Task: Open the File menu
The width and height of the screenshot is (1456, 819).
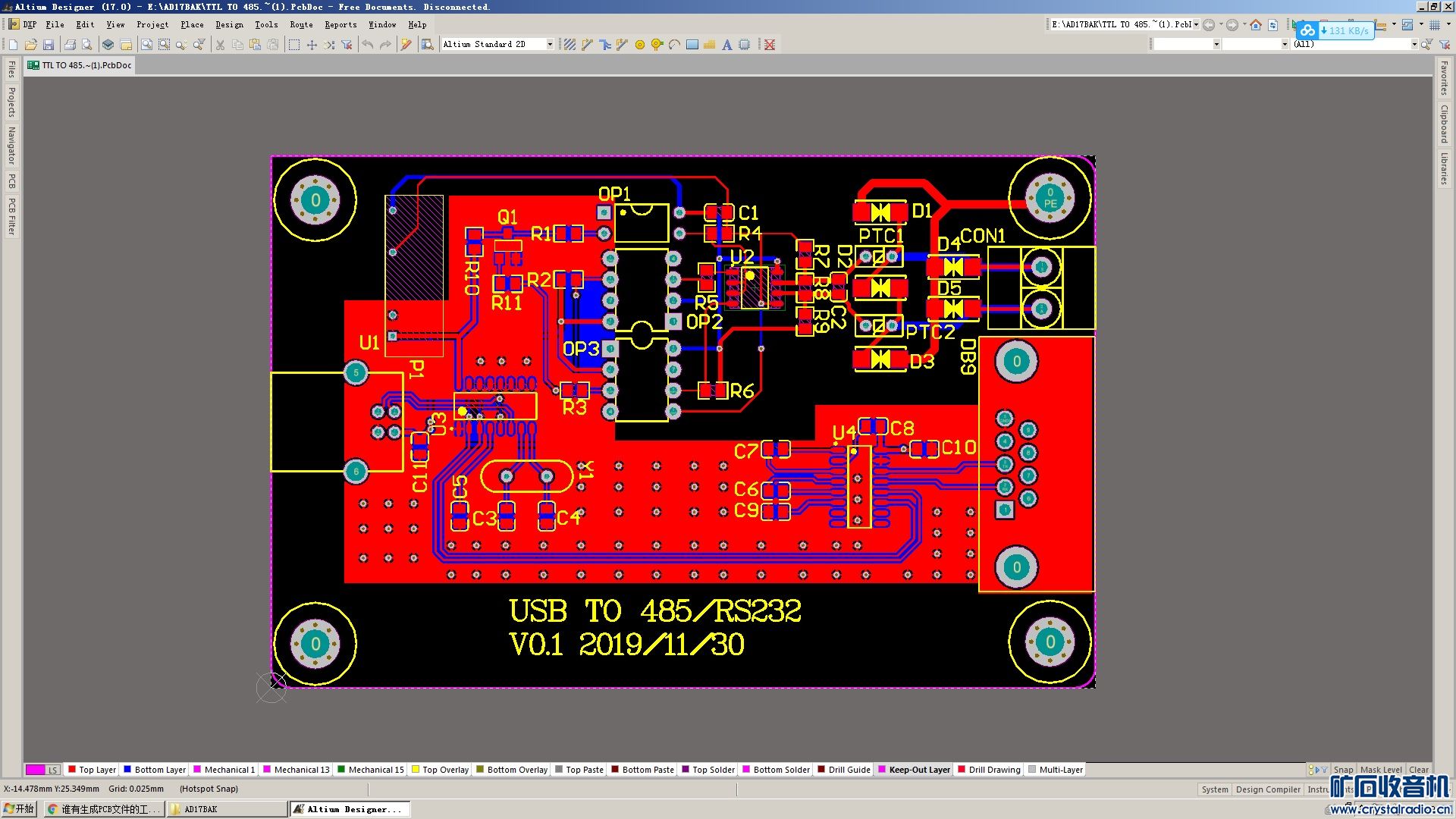Action: click(x=55, y=25)
